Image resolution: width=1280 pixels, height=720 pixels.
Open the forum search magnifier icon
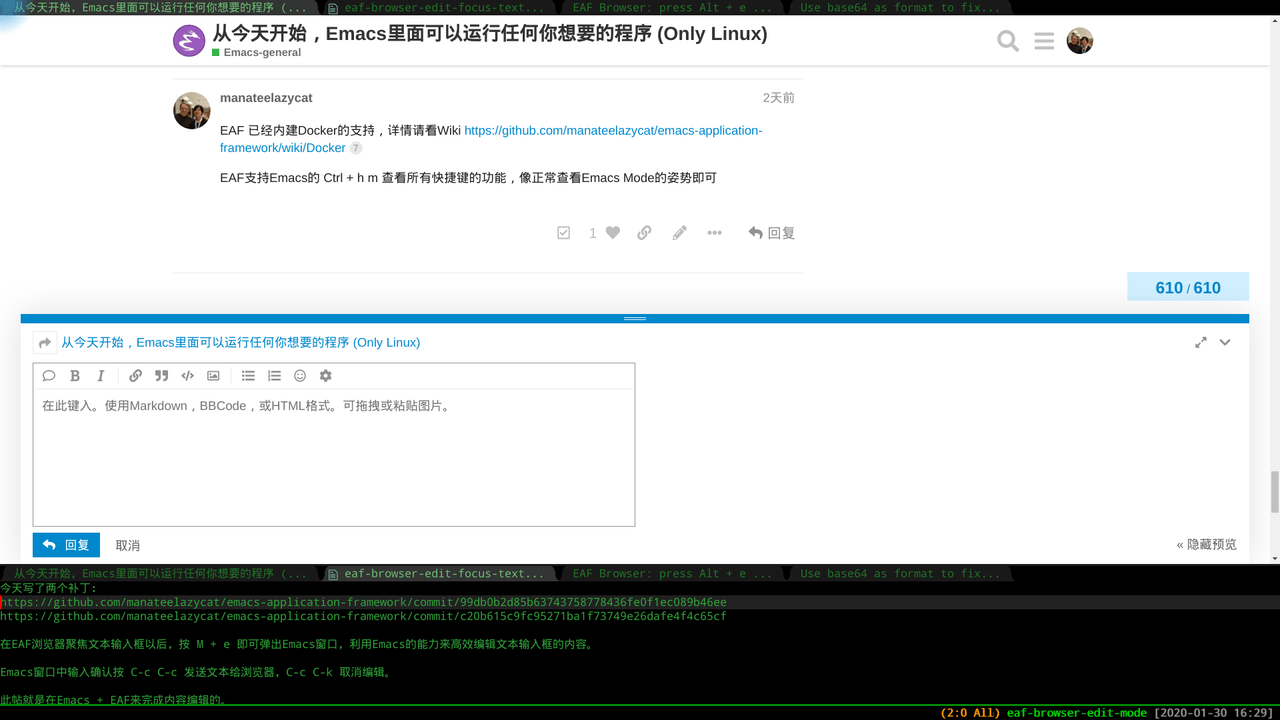point(1008,41)
